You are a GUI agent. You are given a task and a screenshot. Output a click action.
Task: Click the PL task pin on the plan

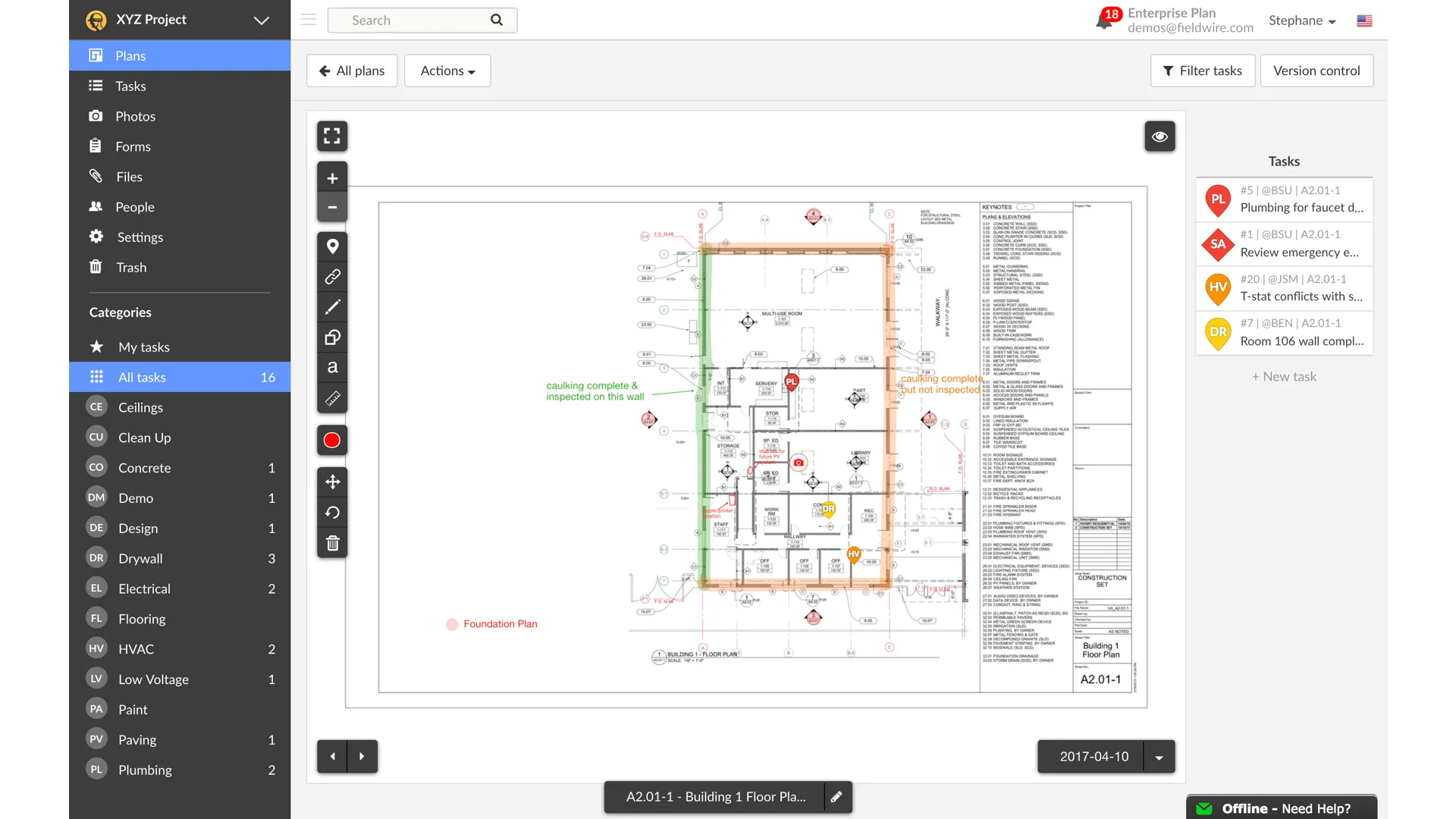(792, 382)
